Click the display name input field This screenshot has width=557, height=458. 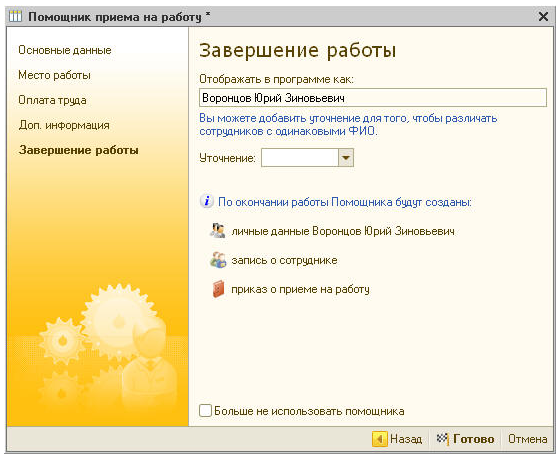373,98
